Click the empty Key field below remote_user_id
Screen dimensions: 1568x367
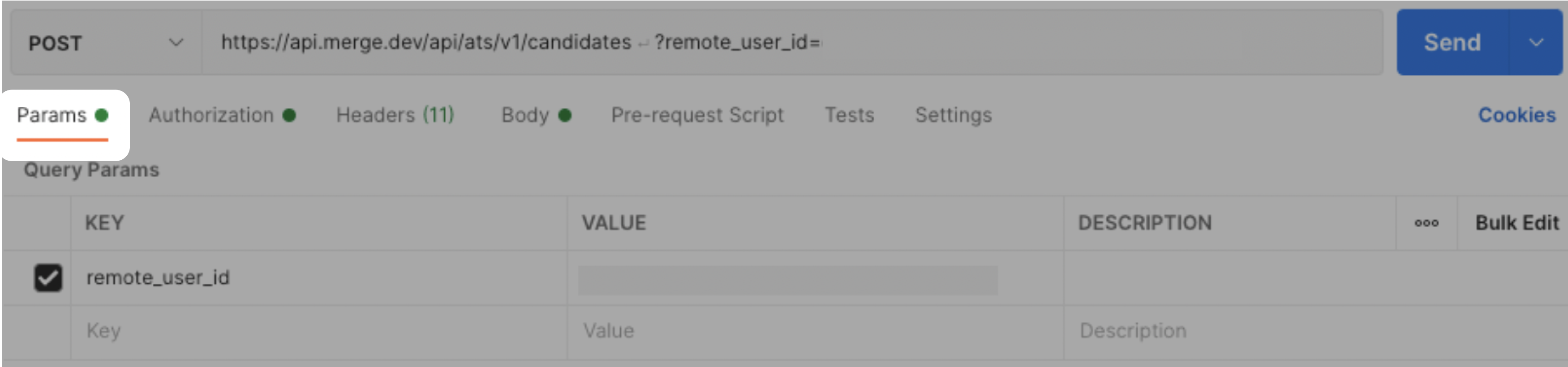[244, 330]
